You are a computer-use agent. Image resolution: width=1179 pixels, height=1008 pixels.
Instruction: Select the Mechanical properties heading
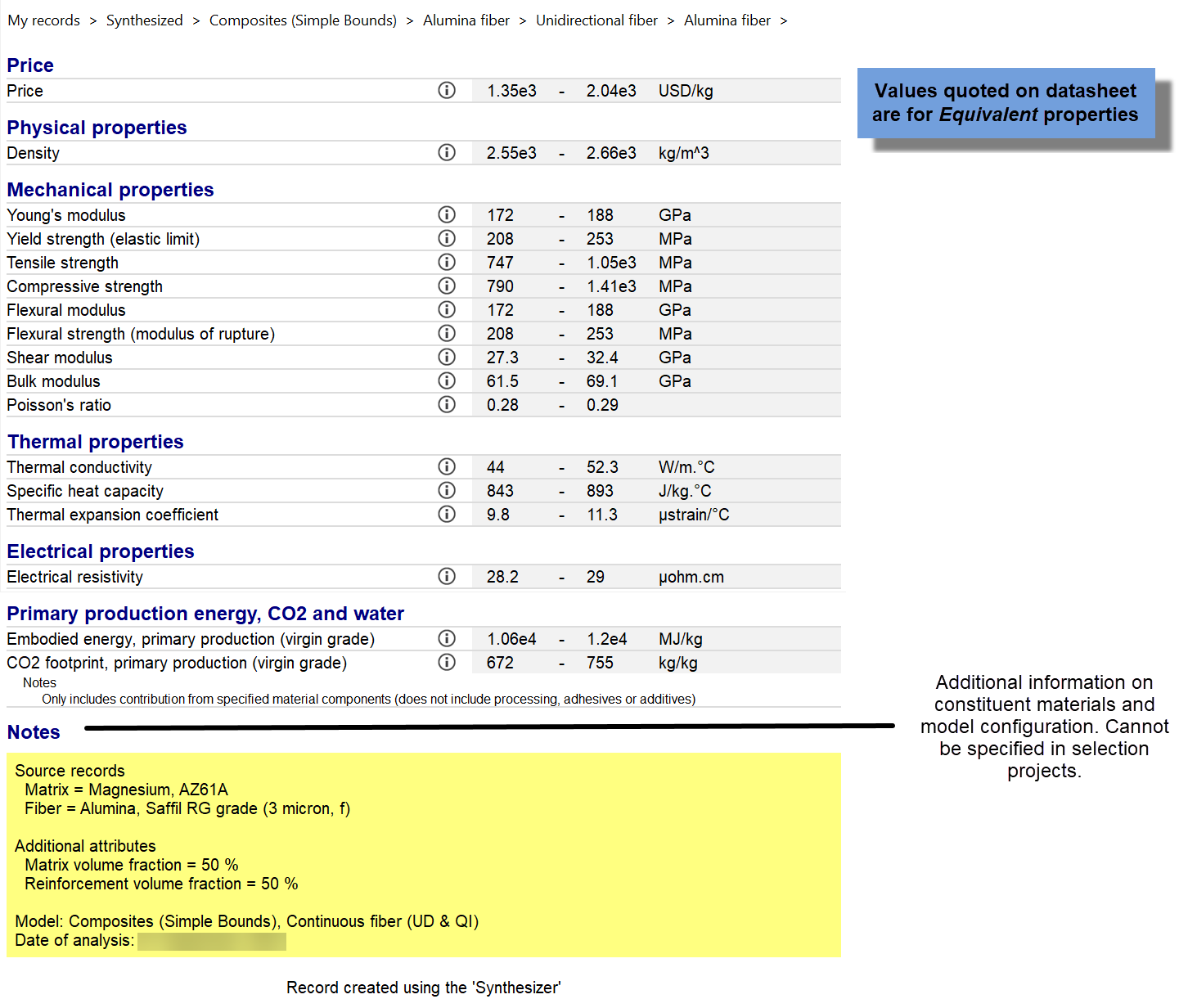(110, 190)
